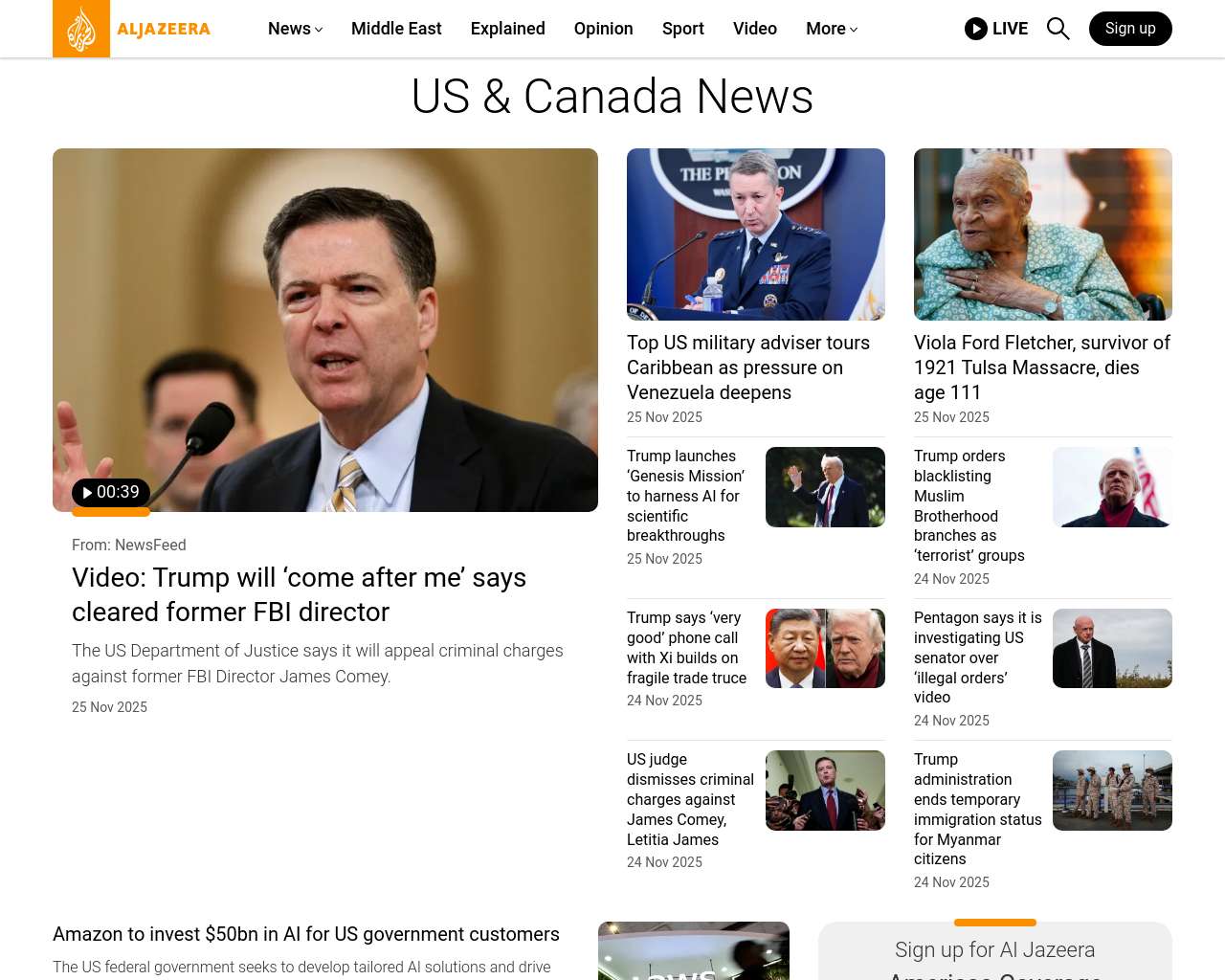Click the date under the Tulsa Massacre headline

tap(952, 417)
